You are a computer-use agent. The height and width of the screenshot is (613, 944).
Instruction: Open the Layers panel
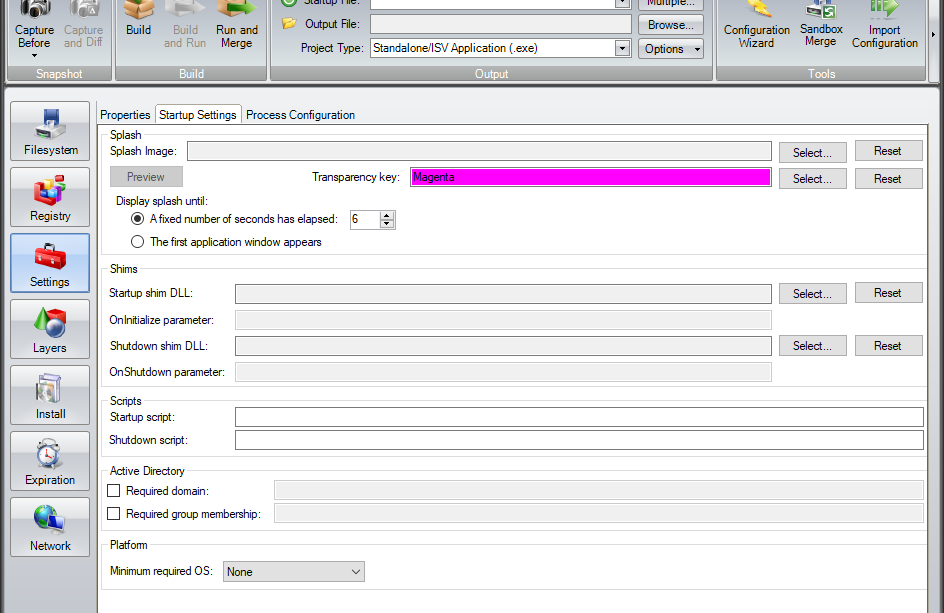49,329
